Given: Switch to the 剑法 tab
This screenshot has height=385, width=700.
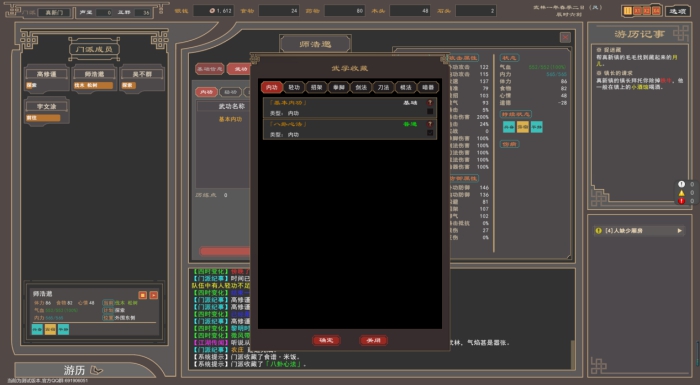Looking at the screenshot, I should [x=361, y=88].
